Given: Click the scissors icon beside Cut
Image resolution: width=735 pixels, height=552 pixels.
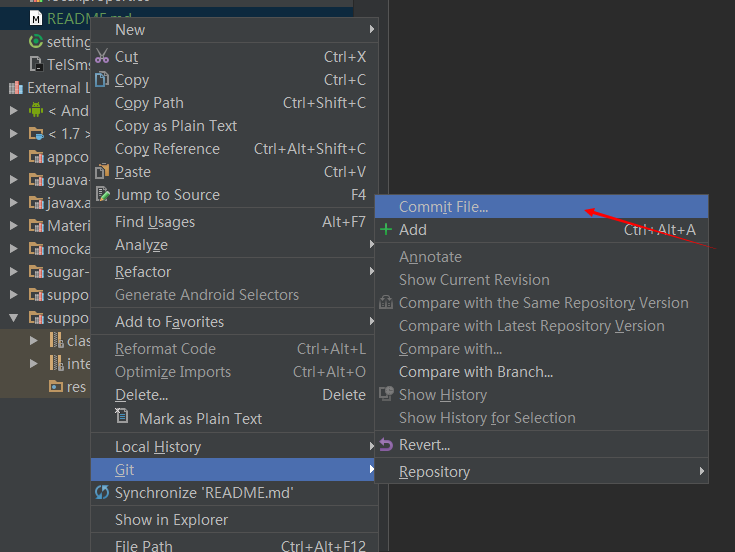Looking at the screenshot, I should pos(102,57).
